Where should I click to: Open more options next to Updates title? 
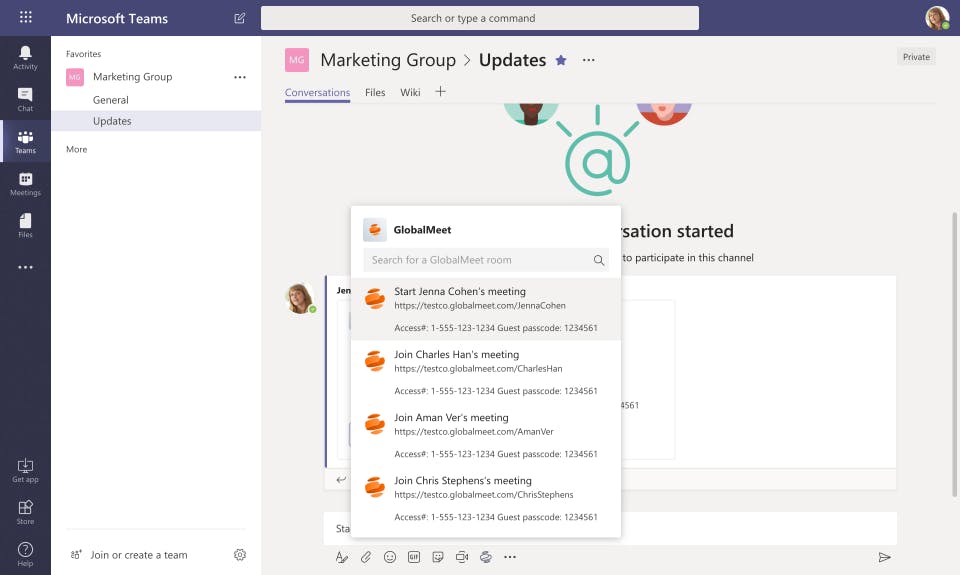(588, 60)
